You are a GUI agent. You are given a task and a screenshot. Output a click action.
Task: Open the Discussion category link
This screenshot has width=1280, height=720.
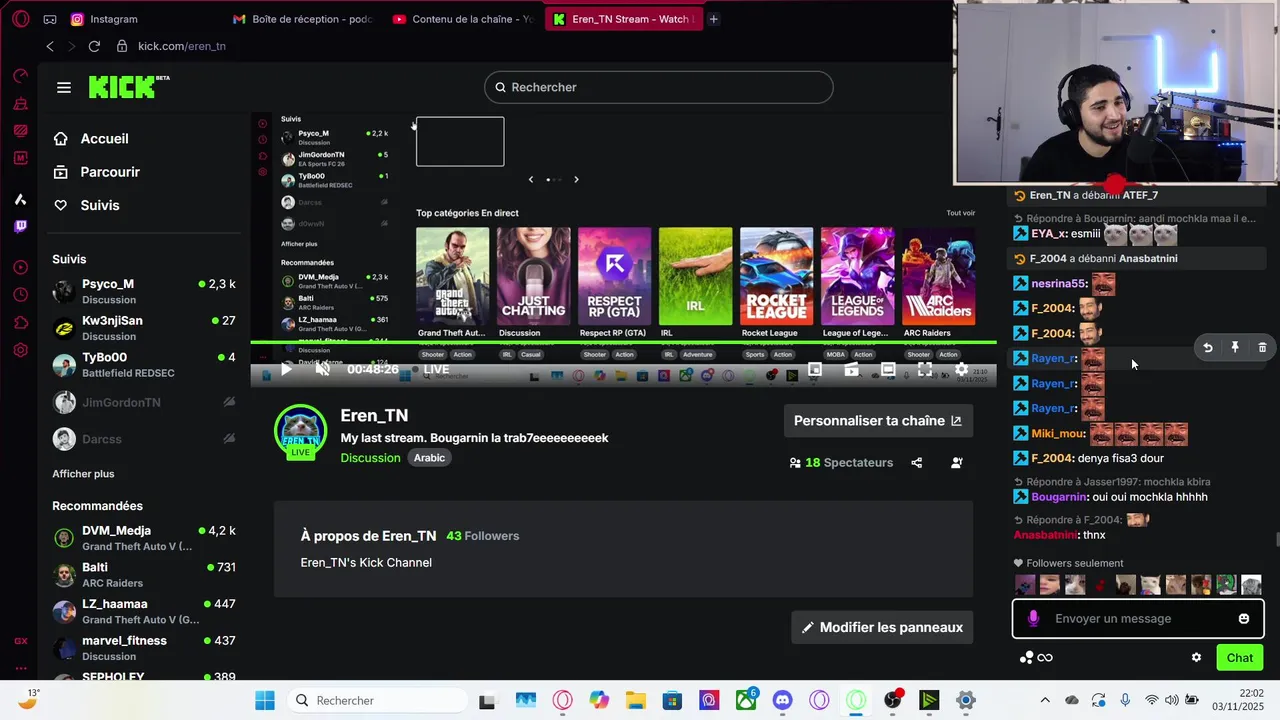(370, 458)
